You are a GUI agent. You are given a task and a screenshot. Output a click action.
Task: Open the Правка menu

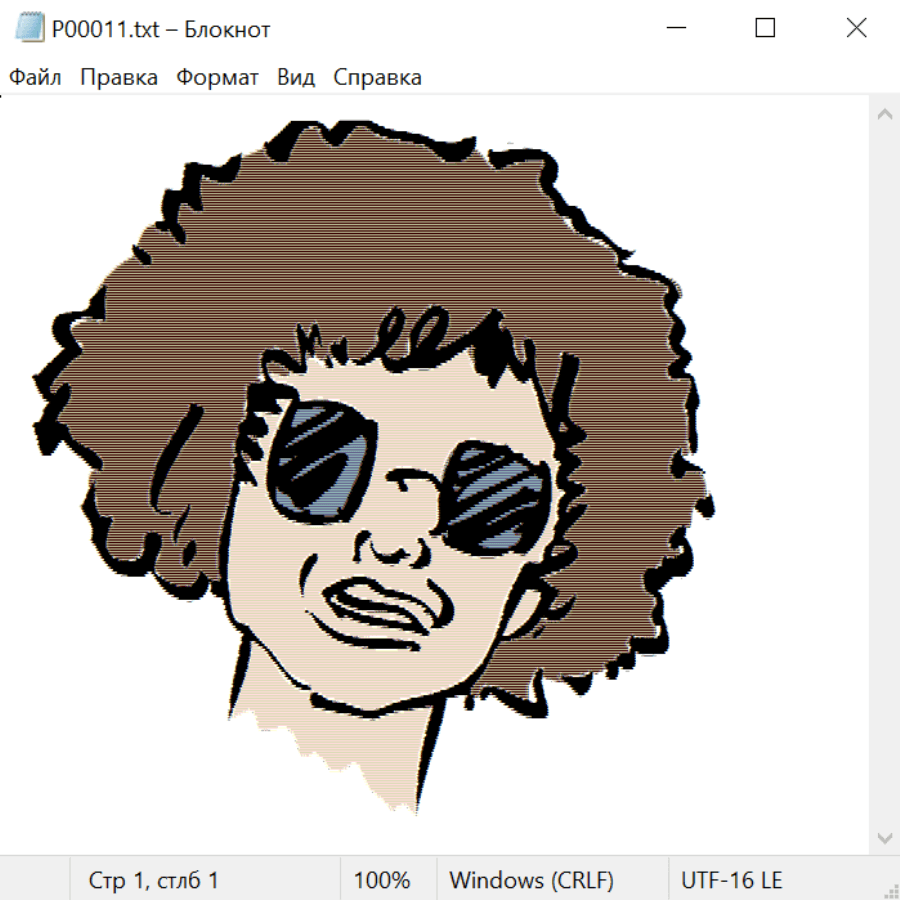[119, 78]
